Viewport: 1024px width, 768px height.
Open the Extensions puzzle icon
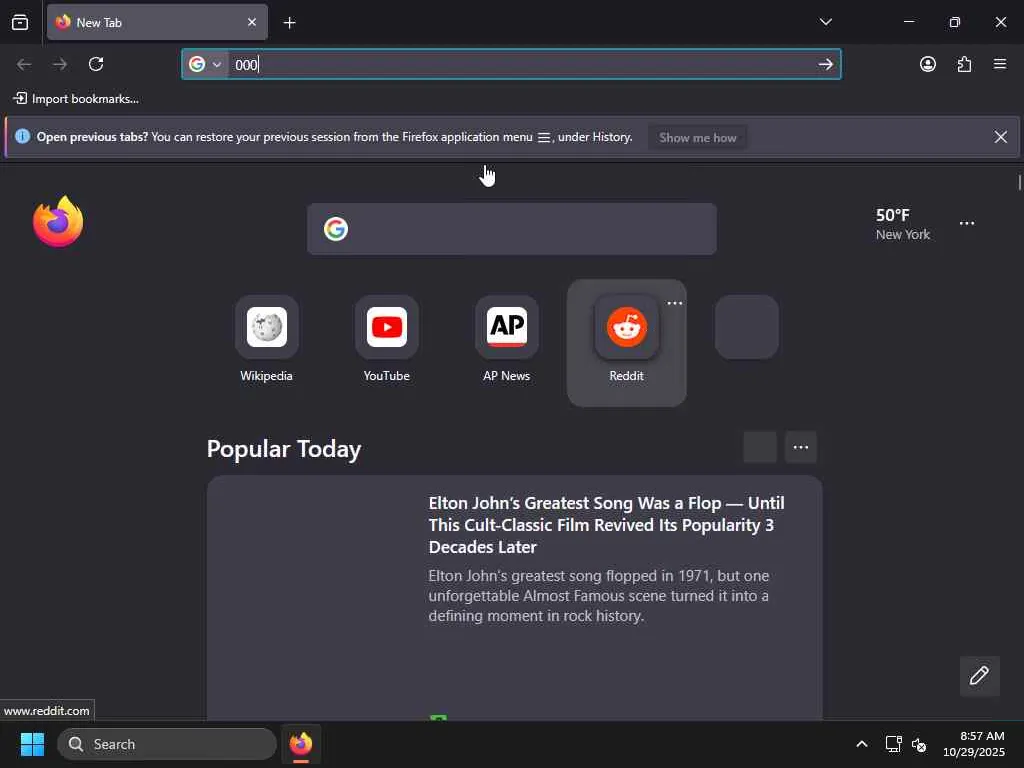tap(964, 64)
